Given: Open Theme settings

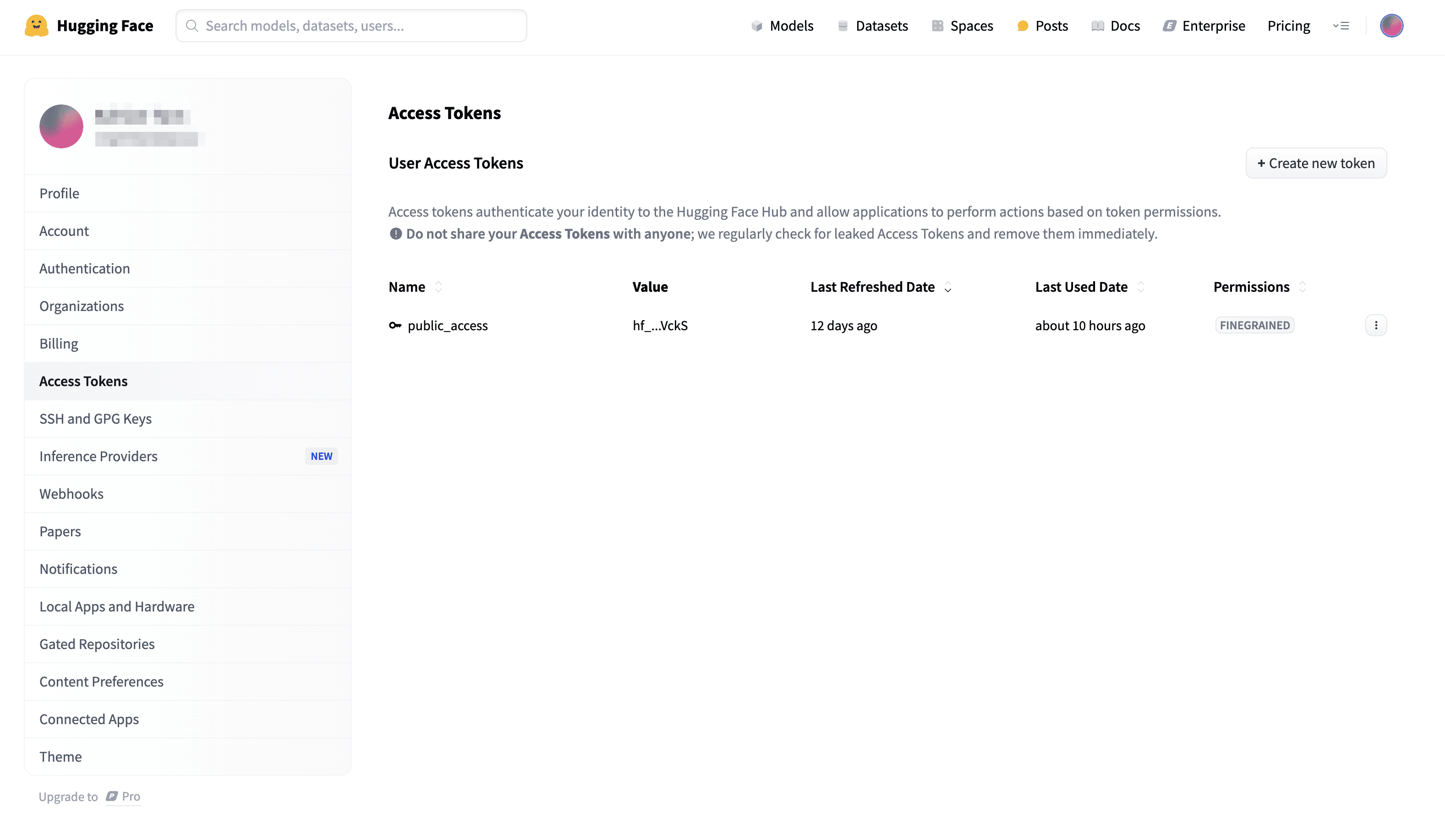Looking at the screenshot, I should [187, 757].
